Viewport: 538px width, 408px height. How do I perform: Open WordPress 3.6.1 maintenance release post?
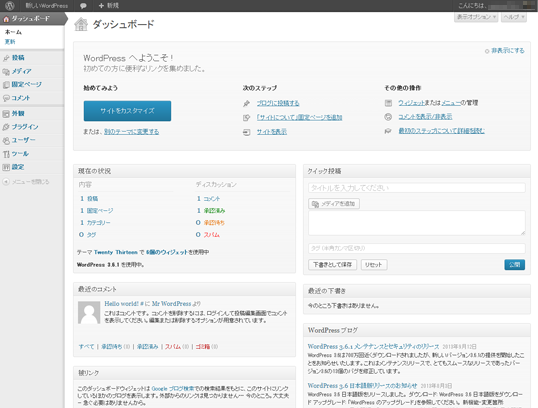[x=373, y=347]
